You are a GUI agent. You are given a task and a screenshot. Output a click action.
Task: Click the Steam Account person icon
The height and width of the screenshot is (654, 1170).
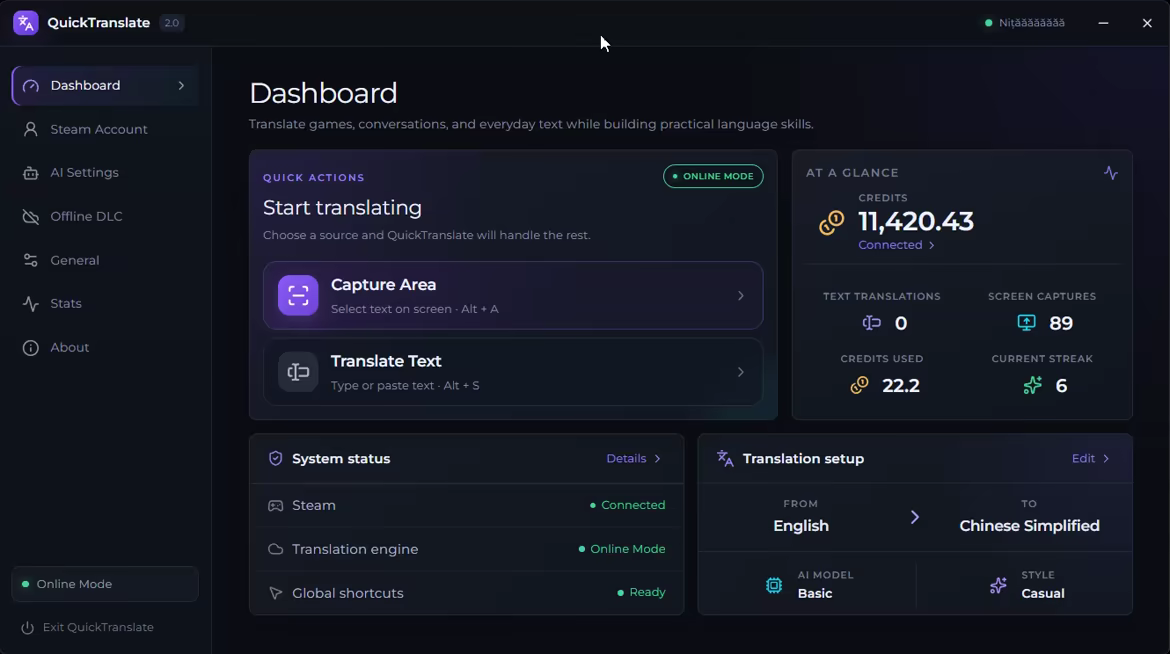pos(31,129)
